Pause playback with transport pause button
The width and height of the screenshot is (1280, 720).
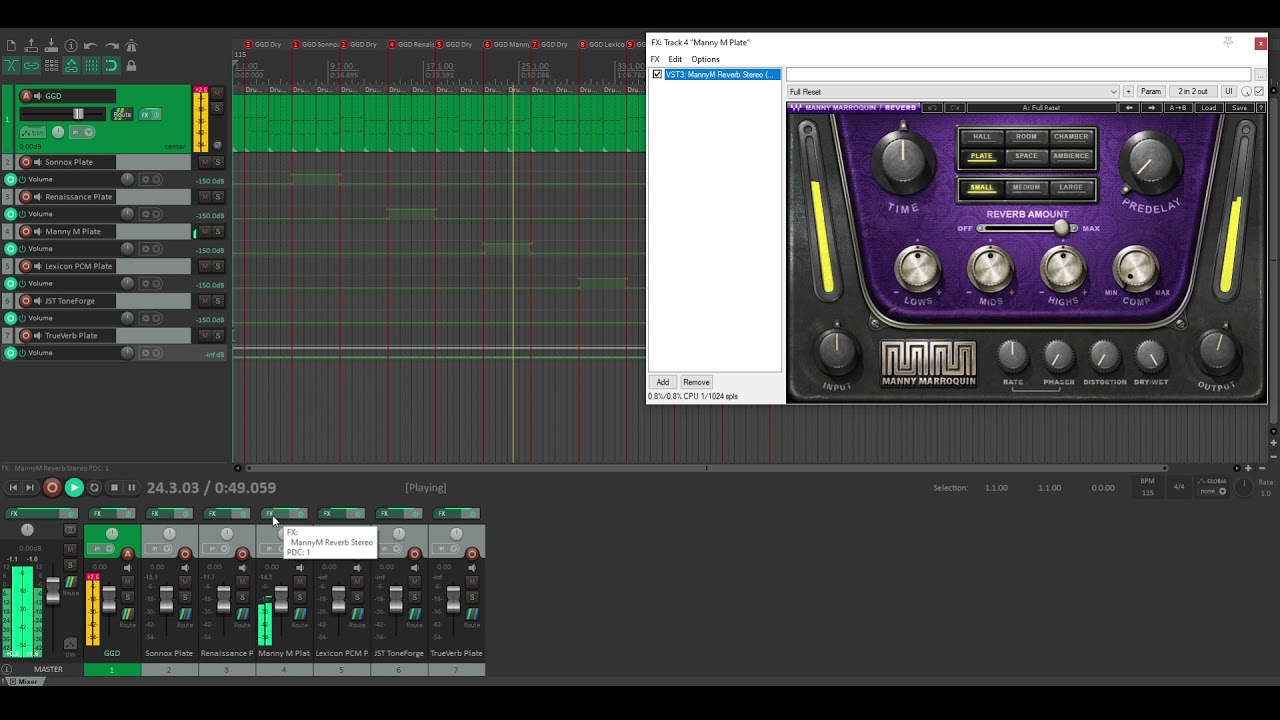131,488
